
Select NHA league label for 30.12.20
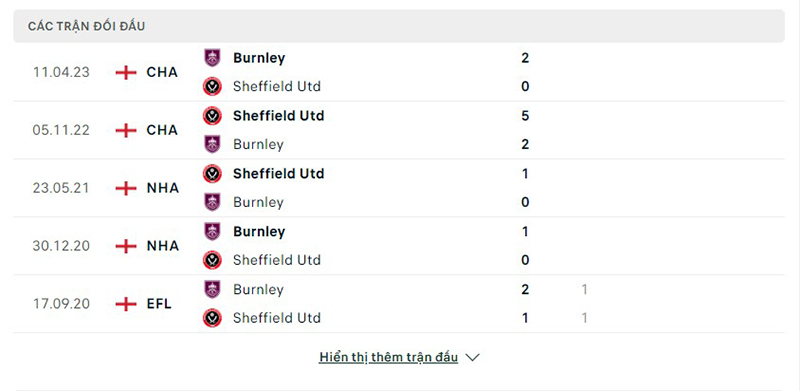[x=163, y=246]
